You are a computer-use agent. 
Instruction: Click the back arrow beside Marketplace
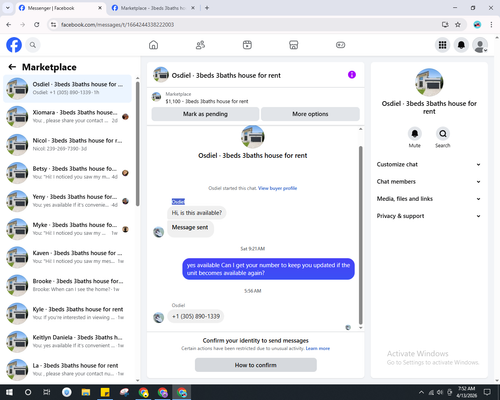(x=12, y=67)
